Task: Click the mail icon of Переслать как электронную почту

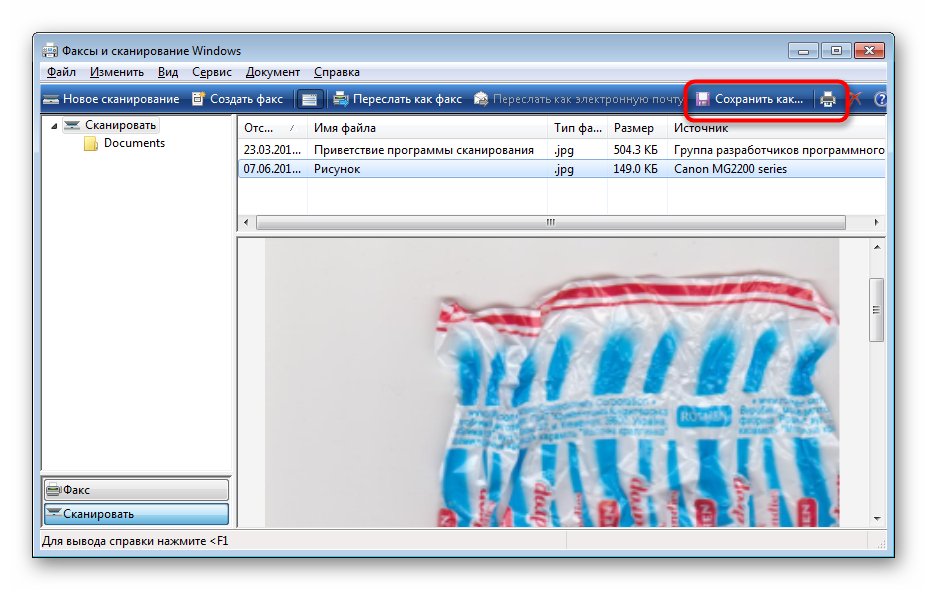Action: pyautogui.click(x=481, y=99)
